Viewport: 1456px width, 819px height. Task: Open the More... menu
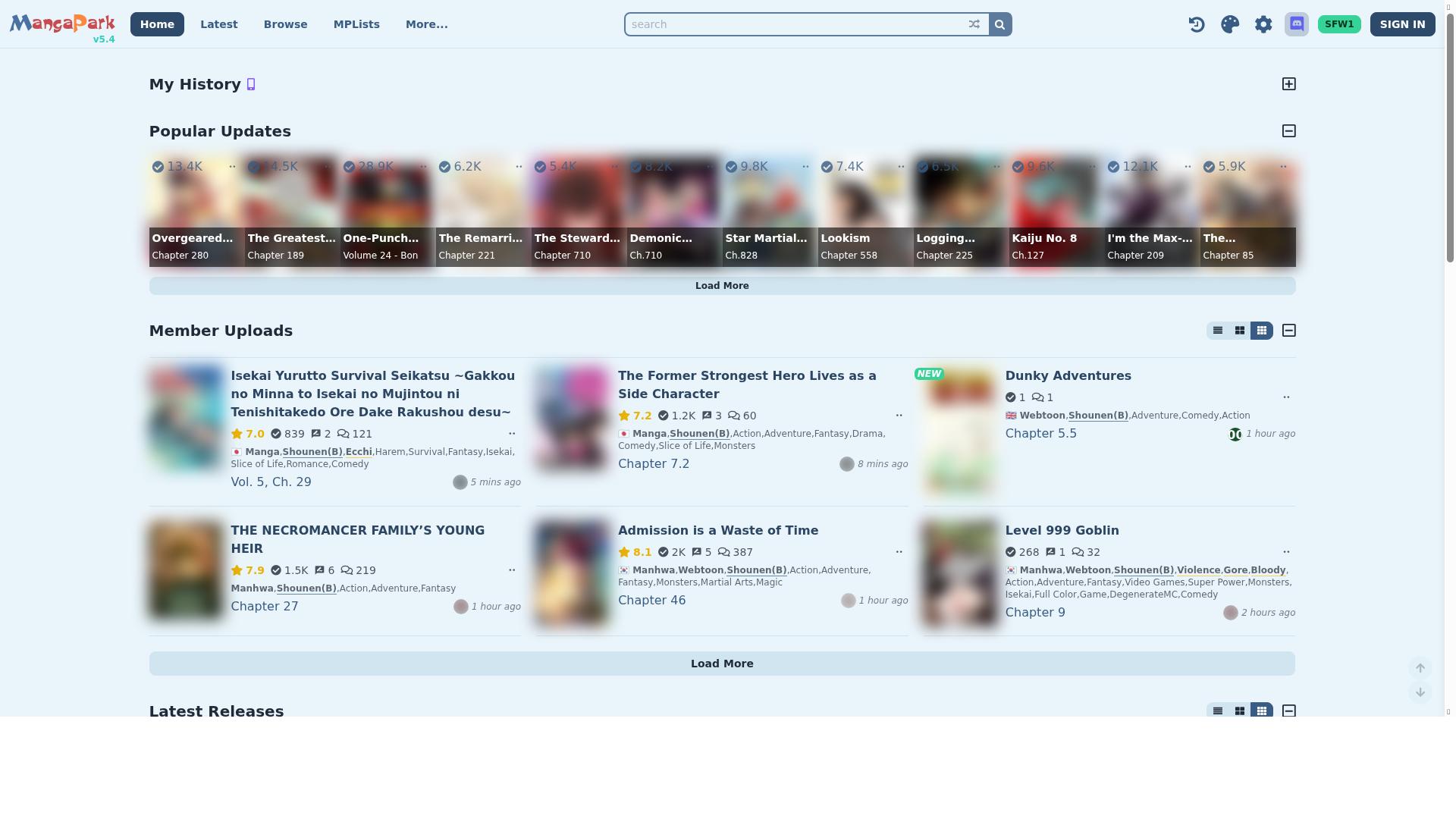click(x=426, y=24)
